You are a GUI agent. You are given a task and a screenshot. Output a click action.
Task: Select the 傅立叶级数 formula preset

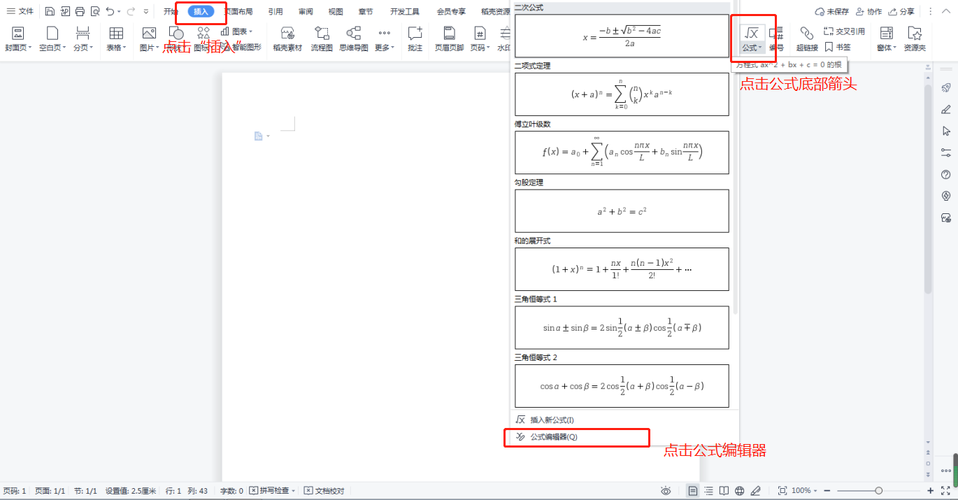622,152
